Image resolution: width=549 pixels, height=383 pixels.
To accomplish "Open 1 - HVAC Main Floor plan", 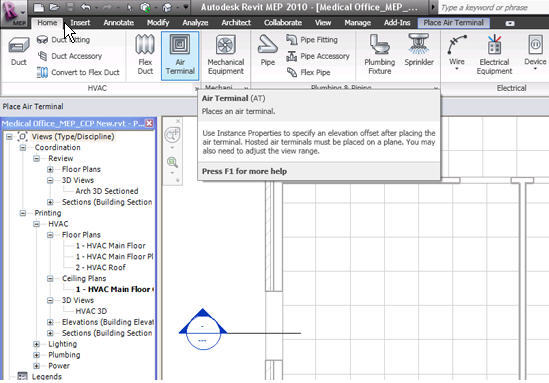I will pos(110,246).
